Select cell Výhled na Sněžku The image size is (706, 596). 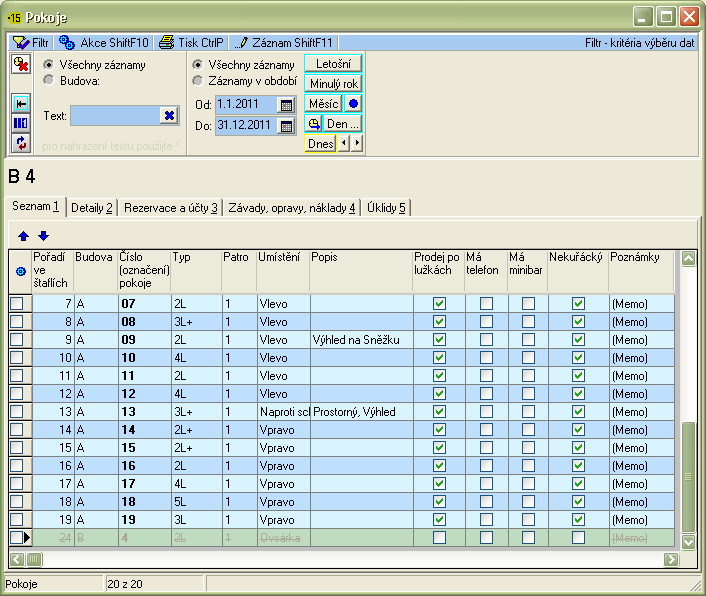pos(362,340)
